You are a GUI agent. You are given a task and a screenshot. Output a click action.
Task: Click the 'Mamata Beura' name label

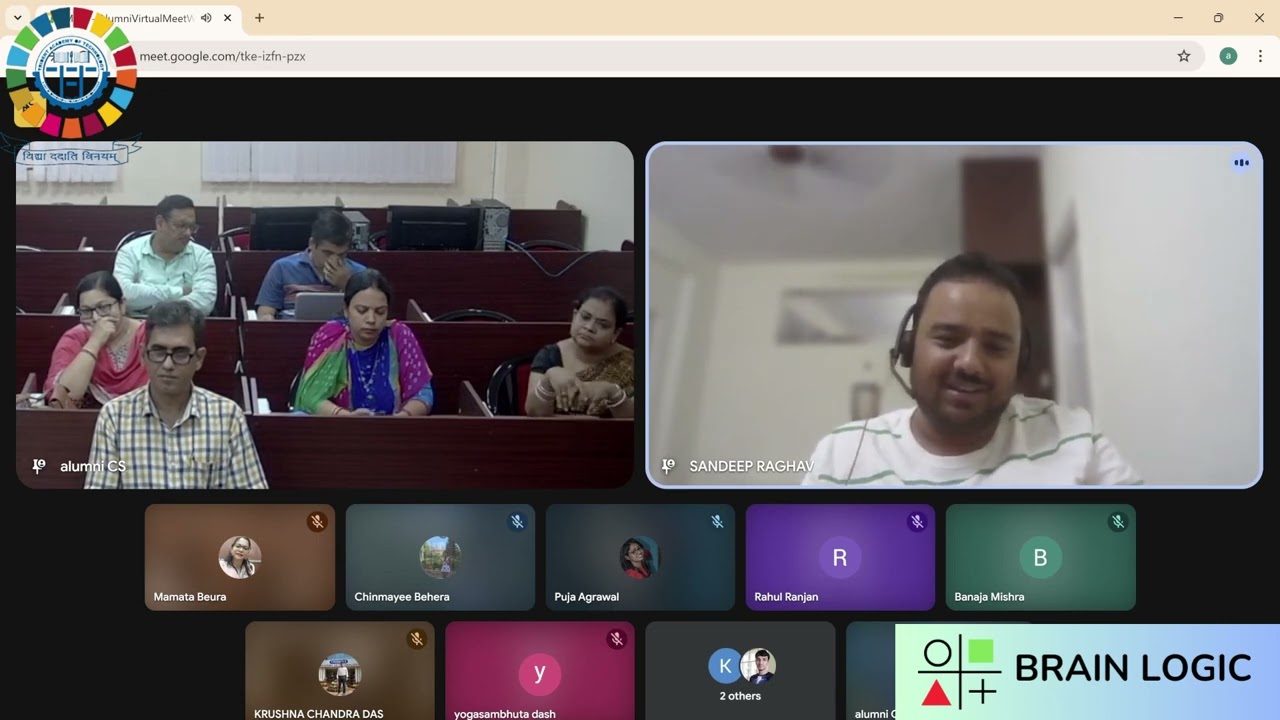click(190, 597)
